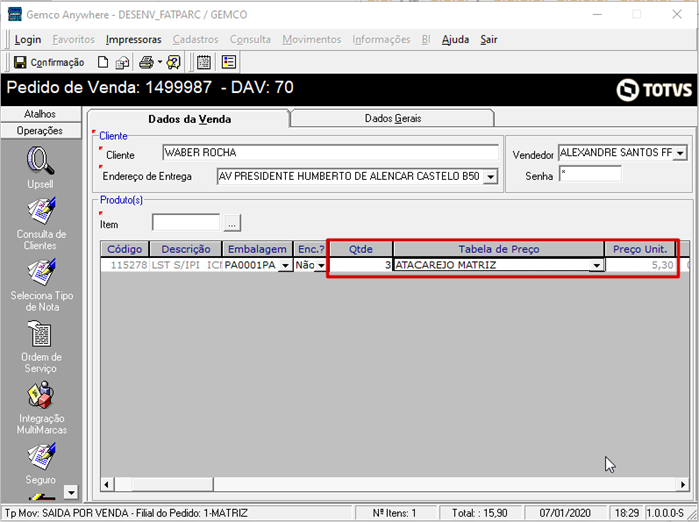Screen dimensions: 699x522
Task: Expand the Vendedor dropdown
Action: pos(680,153)
